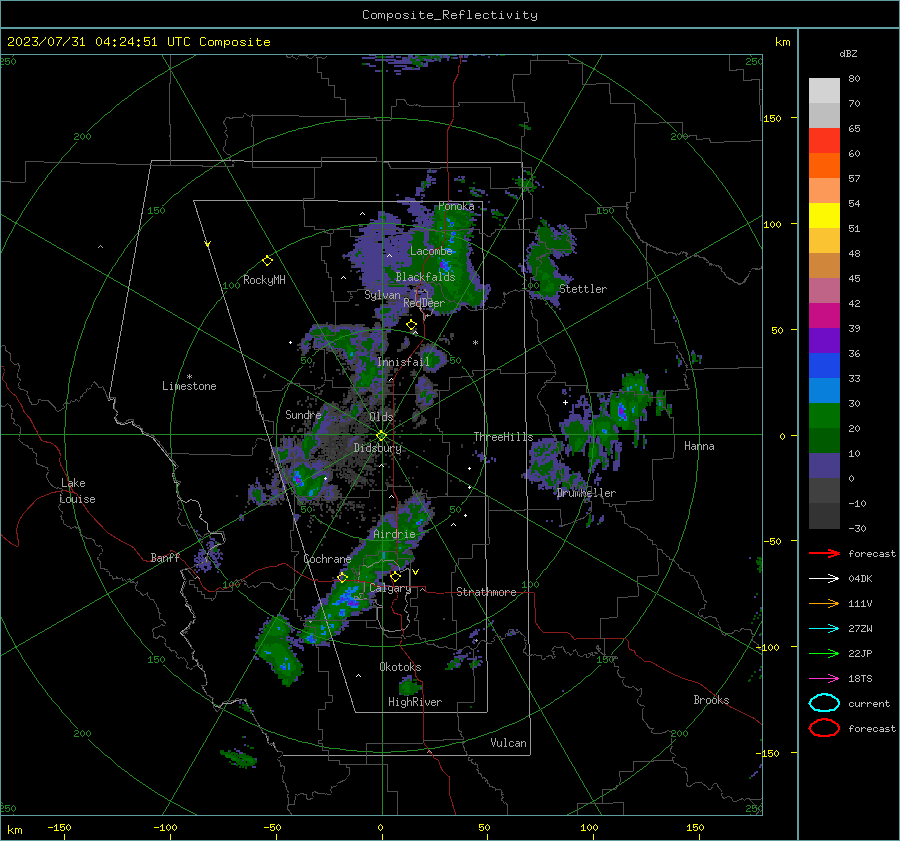Image resolution: width=900 pixels, height=841 pixels.
Task: Click the ThreeHills label
Action: coord(503,437)
